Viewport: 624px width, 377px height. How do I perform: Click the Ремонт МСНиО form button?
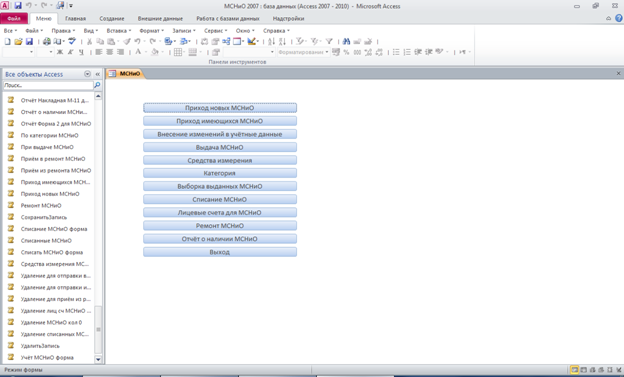coord(220,226)
